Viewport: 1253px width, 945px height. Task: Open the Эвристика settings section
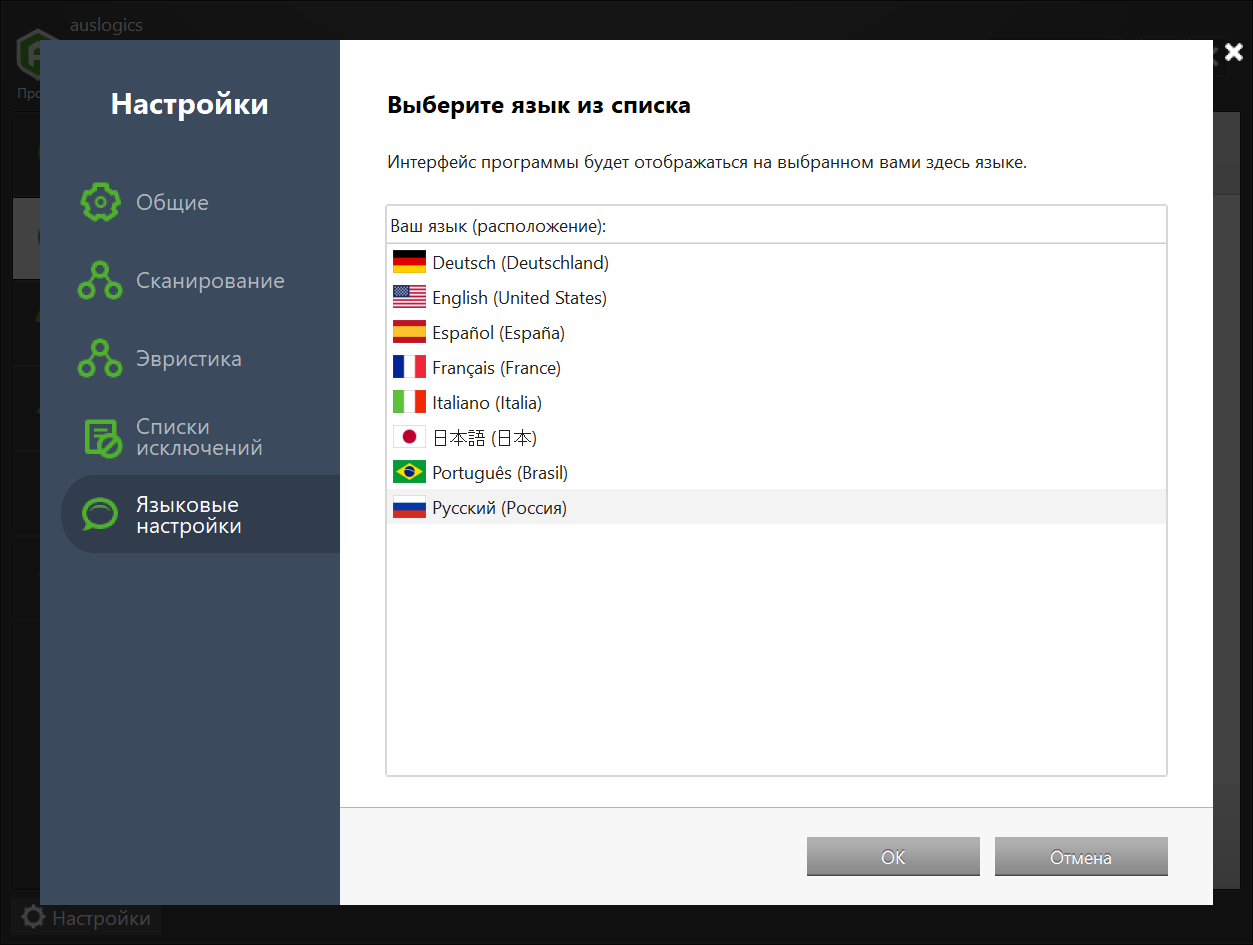point(189,359)
